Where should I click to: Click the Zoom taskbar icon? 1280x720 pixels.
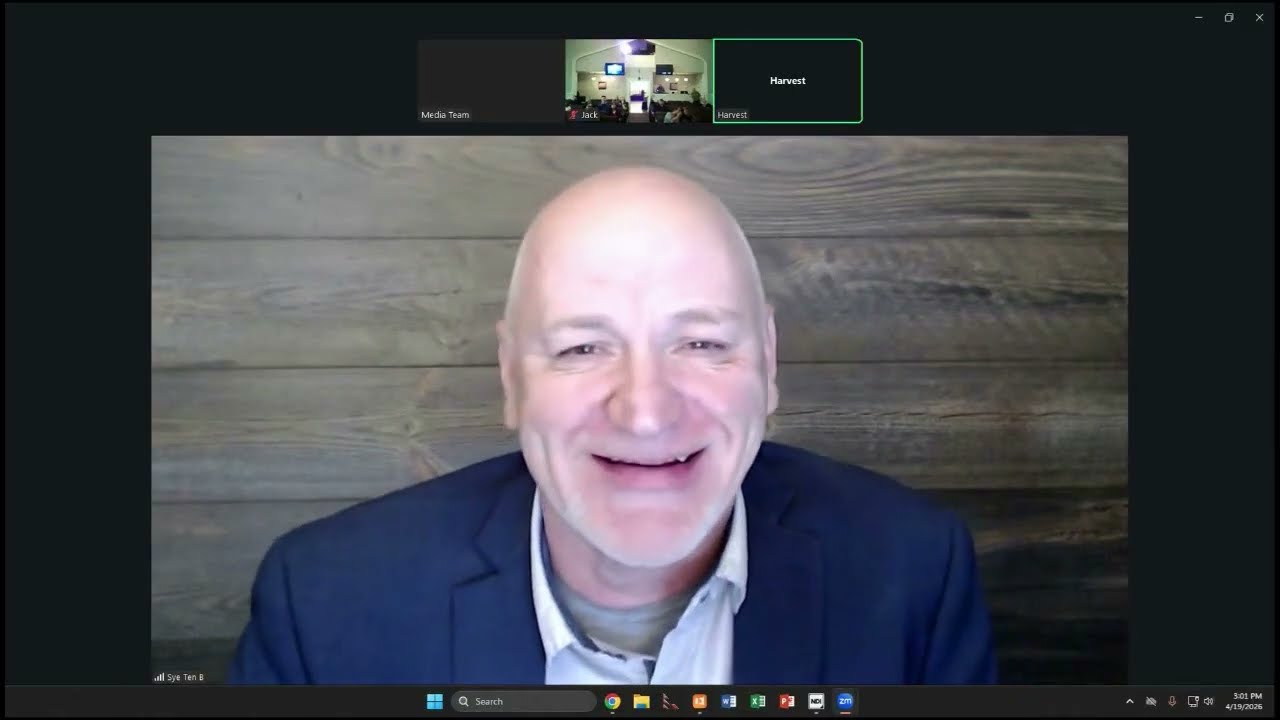click(x=845, y=701)
